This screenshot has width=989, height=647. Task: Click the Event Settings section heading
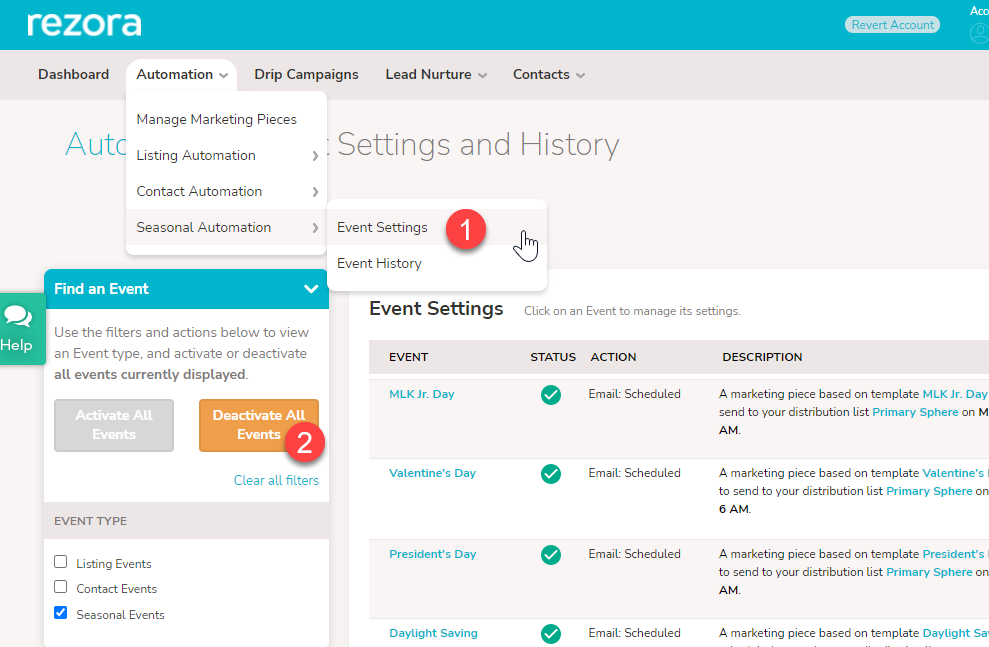436,308
